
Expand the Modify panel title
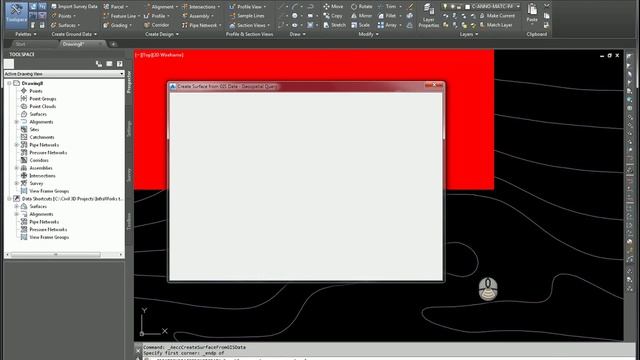(369, 34)
